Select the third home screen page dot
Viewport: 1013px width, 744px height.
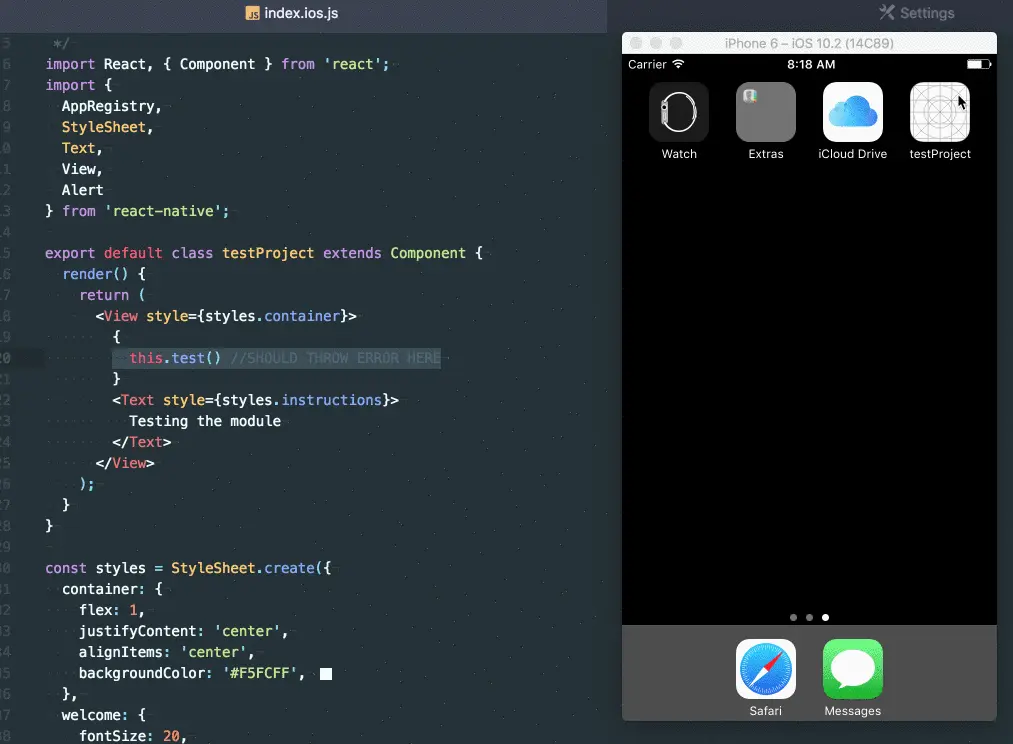[x=826, y=617]
